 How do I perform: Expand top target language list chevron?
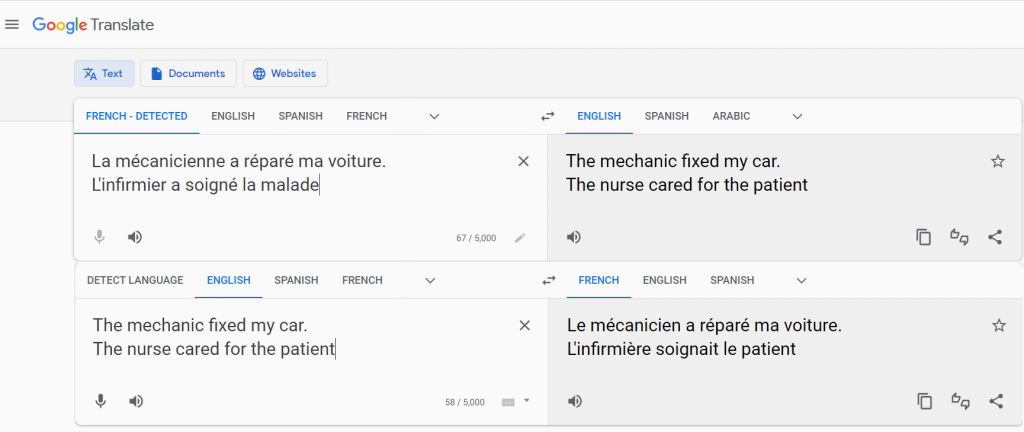click(797, 116)
